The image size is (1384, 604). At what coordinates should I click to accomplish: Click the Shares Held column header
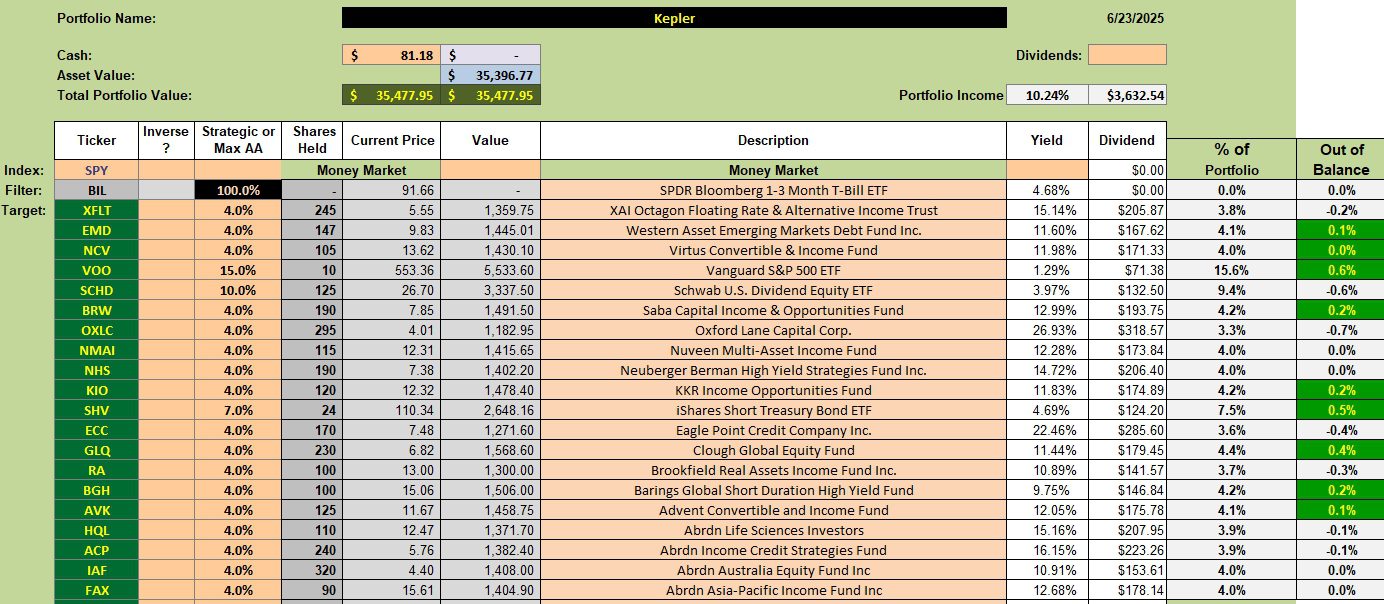311,141
